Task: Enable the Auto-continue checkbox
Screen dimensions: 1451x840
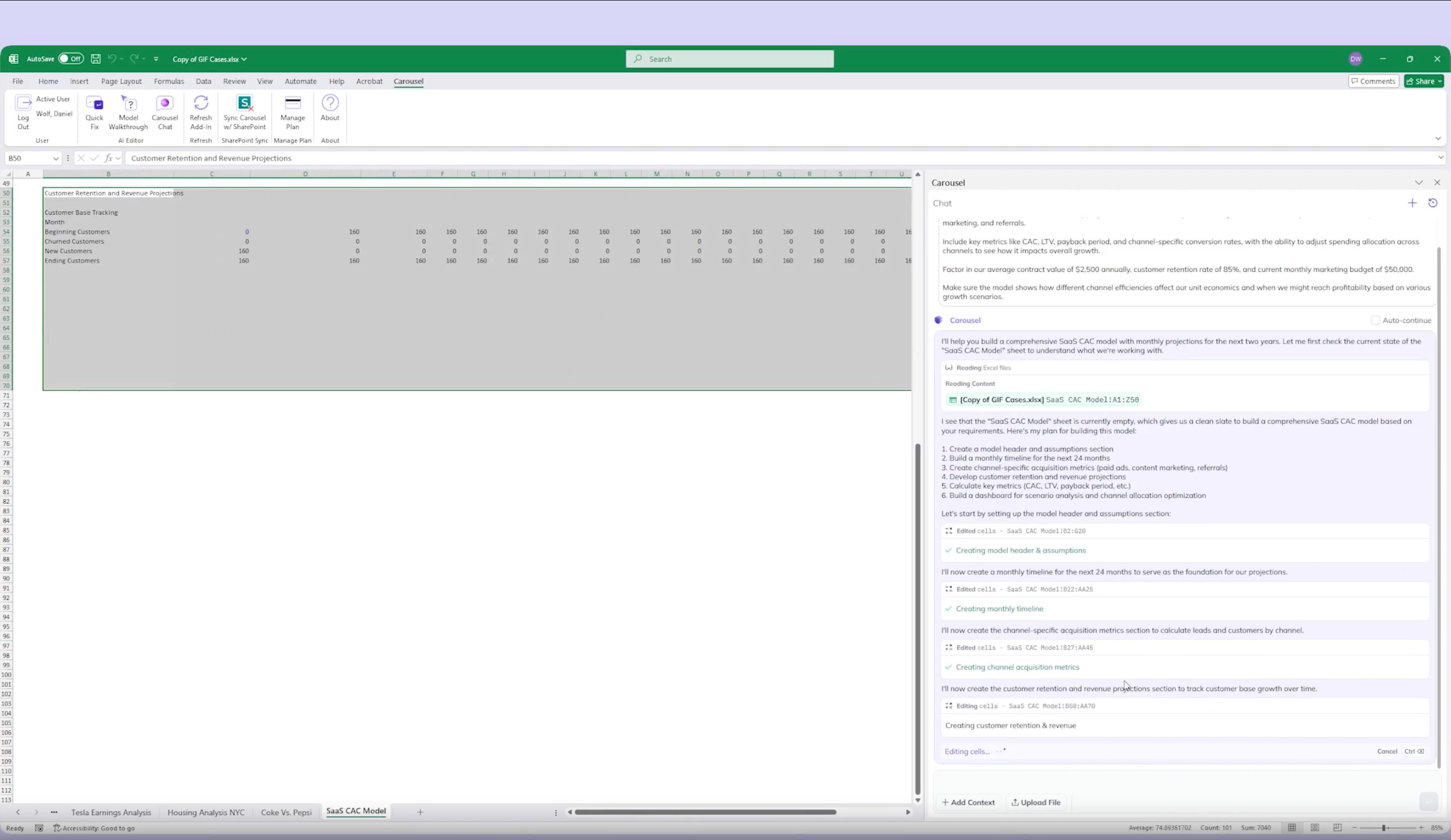Action: coord(1375,320)
